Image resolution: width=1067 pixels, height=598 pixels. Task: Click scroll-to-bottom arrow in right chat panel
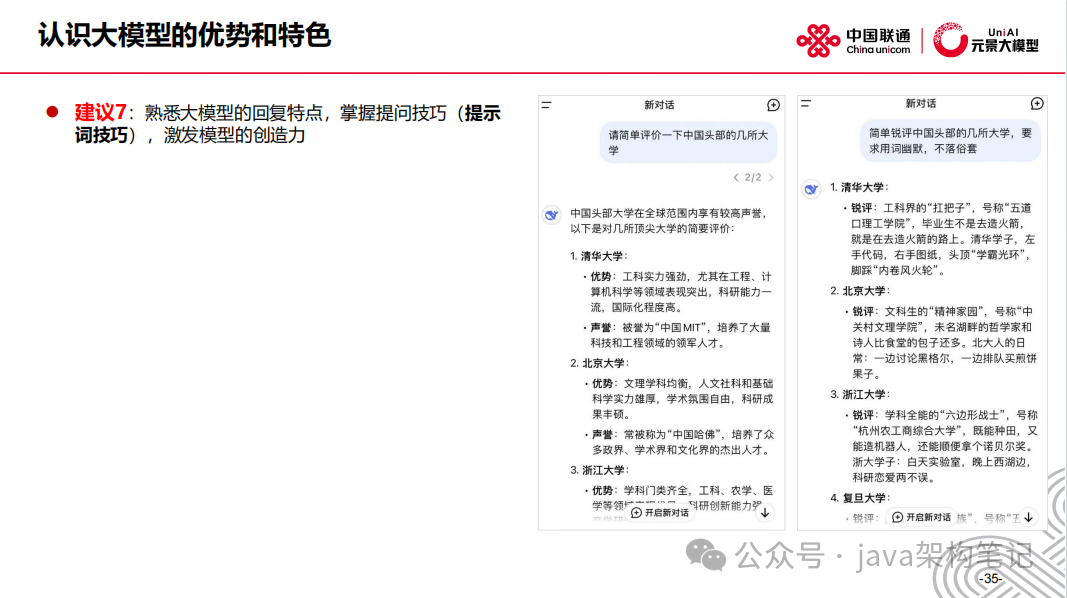[x=1028, y=517]
